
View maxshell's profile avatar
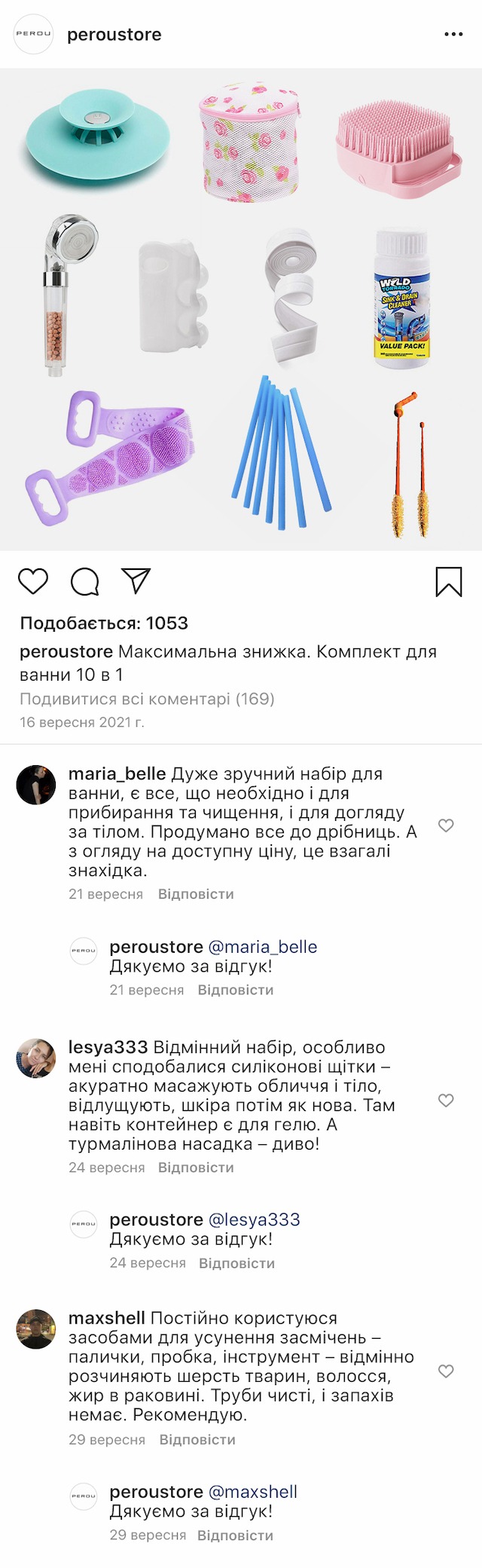coord(36,1329)
